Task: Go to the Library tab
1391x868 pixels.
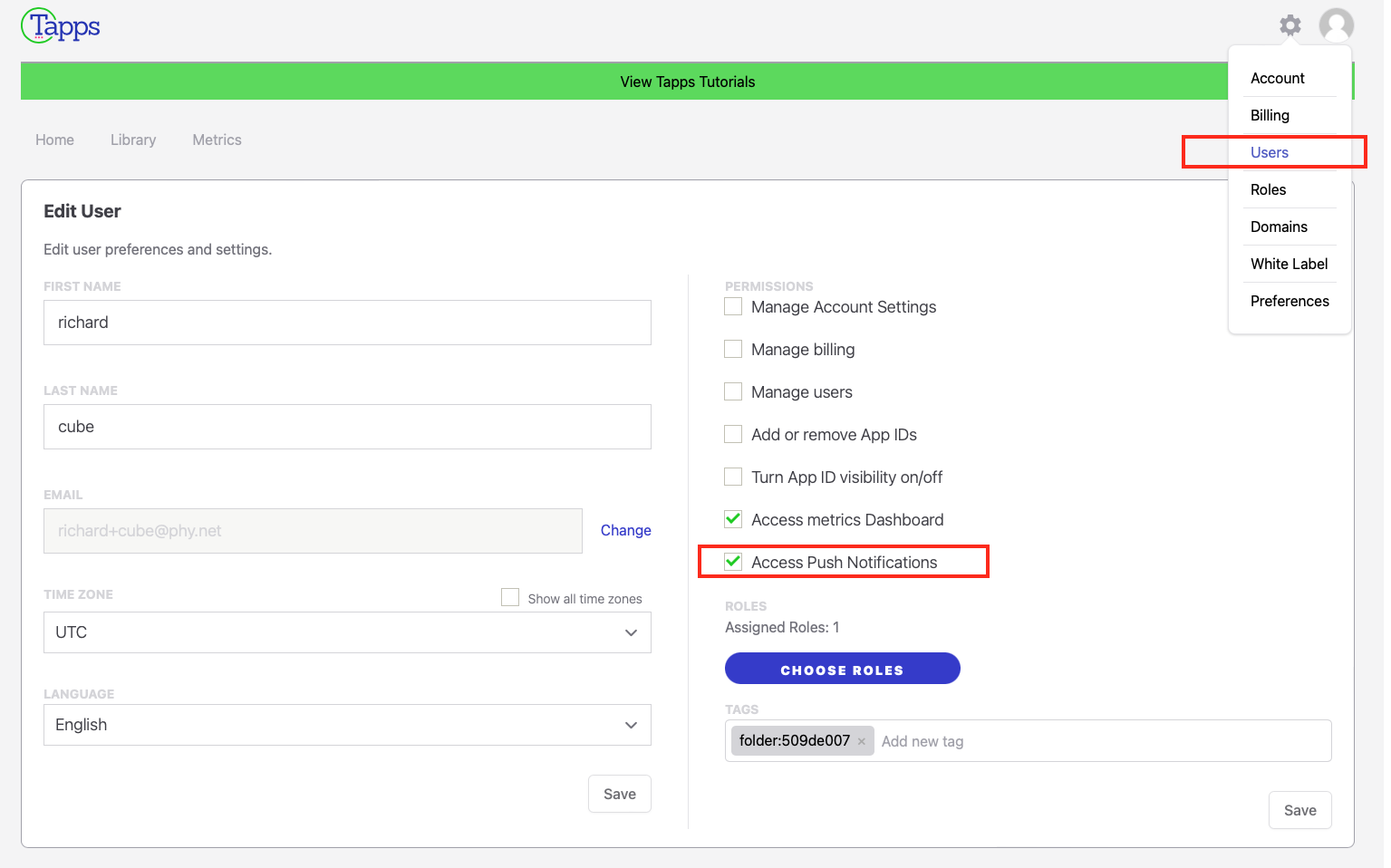Action: point(133,140)
